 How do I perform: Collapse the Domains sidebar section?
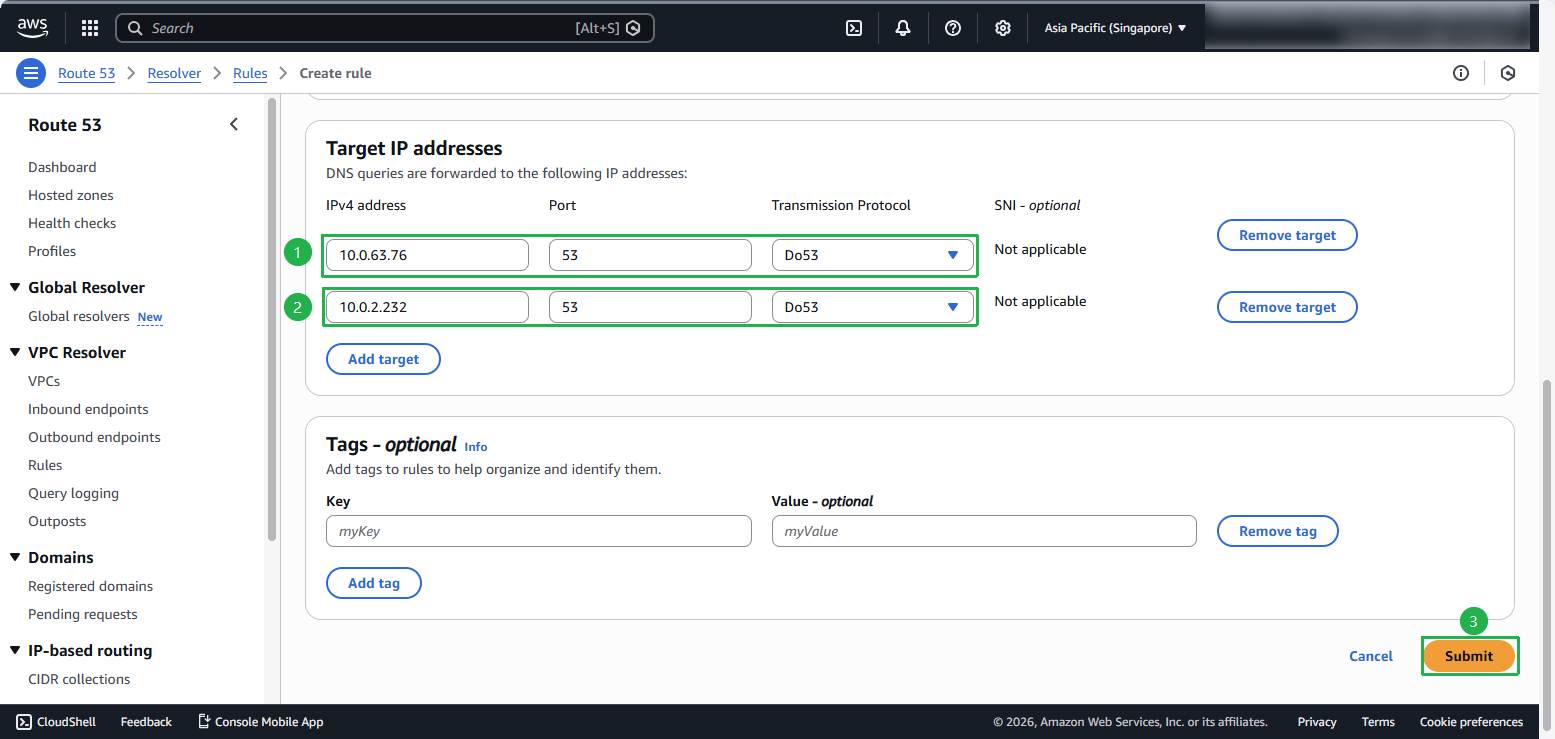[15, 558]
